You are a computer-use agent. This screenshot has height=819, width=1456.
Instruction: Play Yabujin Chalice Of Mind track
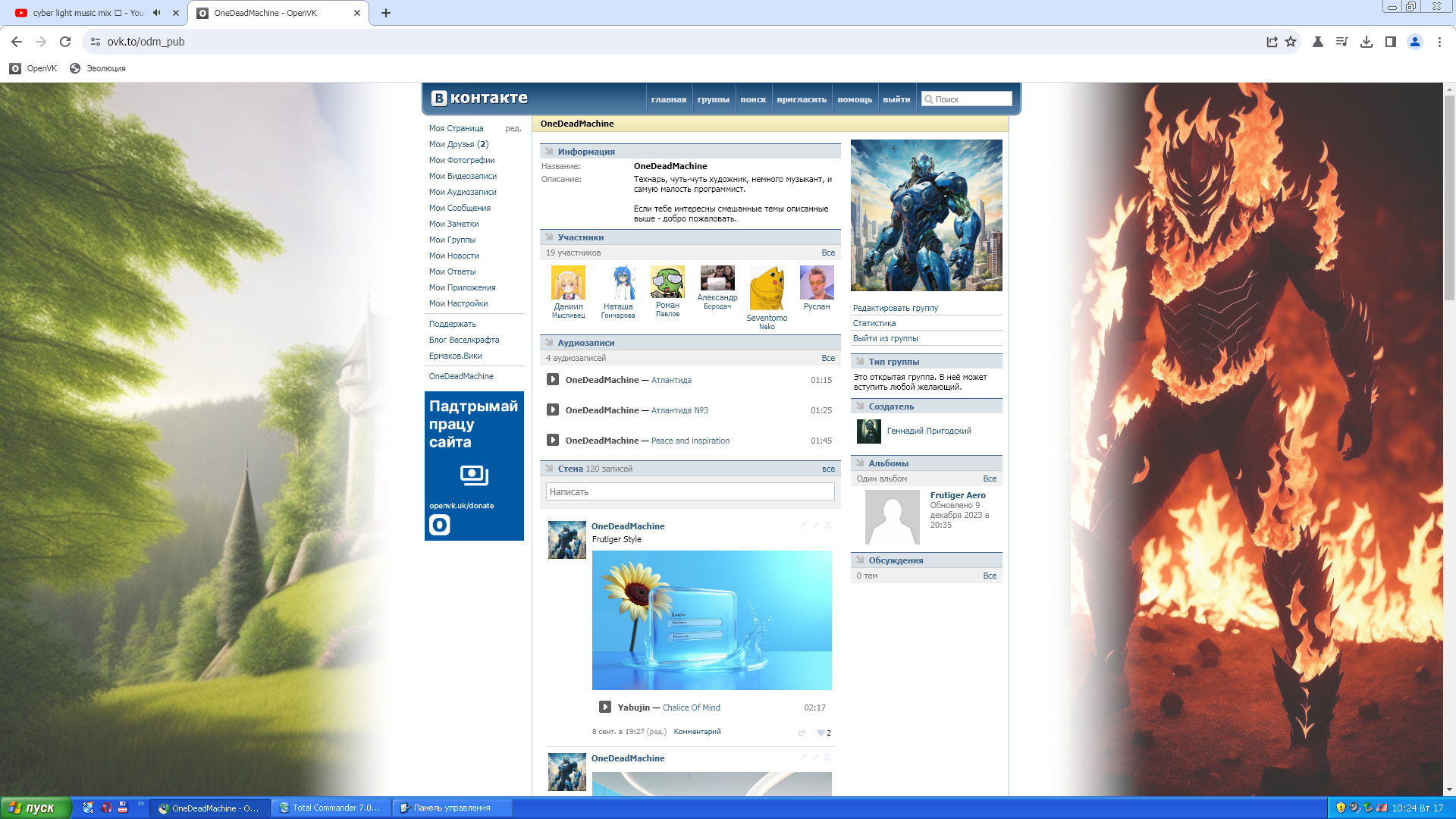point(605,708)
